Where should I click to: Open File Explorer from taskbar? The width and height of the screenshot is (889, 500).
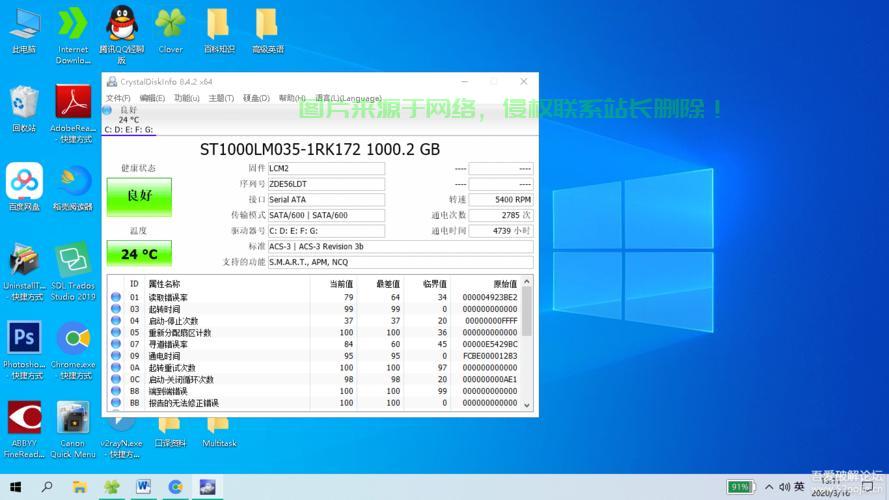coord(79,487)
